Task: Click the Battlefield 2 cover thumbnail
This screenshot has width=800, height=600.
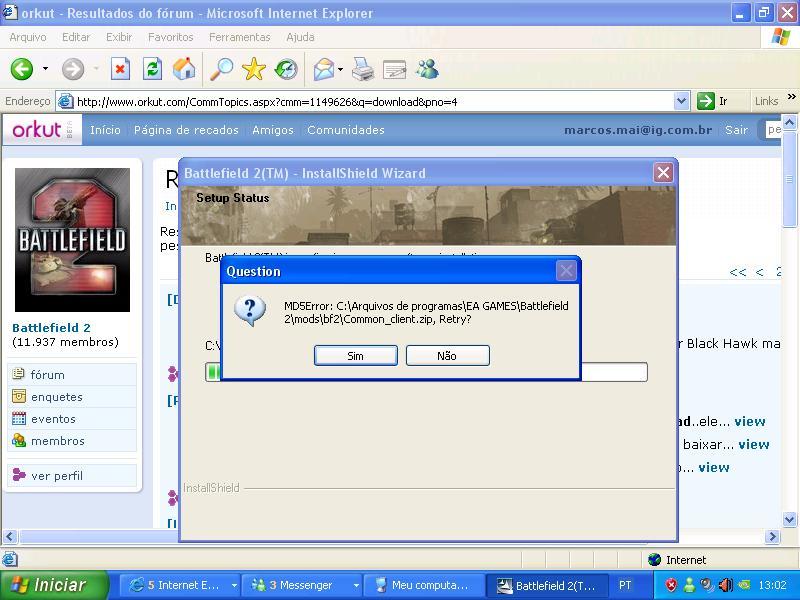Action: coord(72,240)
